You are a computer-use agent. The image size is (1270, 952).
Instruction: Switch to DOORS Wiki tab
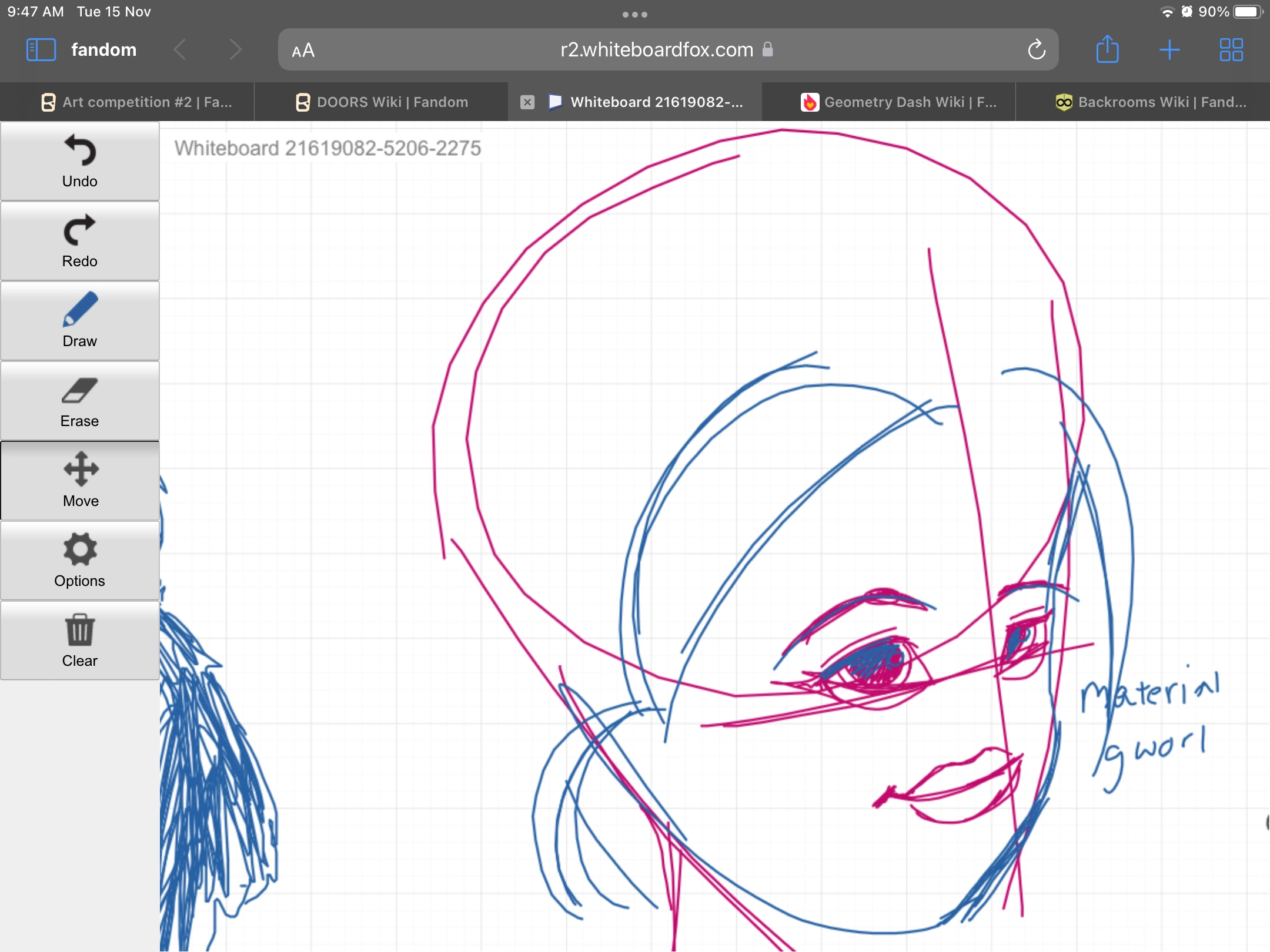(382, 102)
